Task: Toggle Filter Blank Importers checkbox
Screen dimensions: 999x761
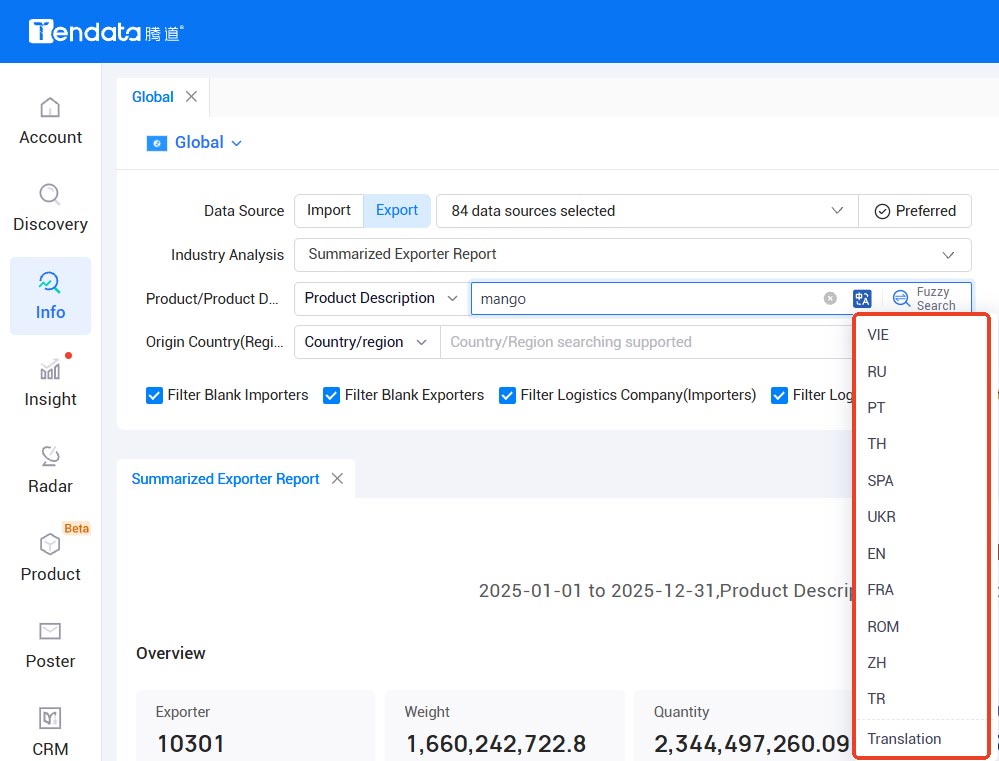Action: (154, 395)
